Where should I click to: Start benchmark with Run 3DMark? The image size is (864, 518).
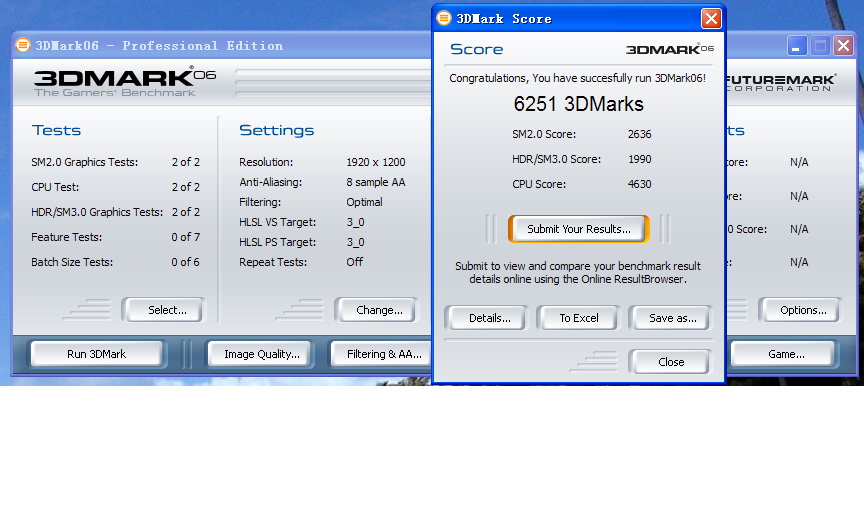pos(97,354)
